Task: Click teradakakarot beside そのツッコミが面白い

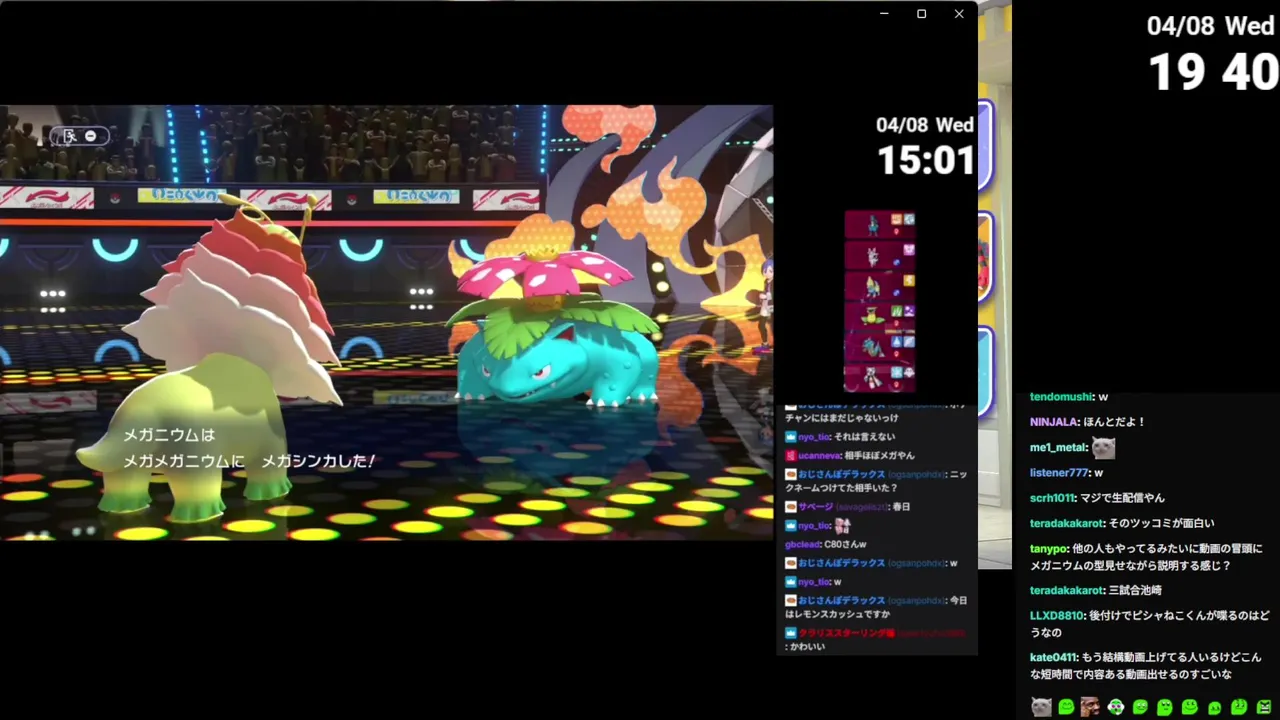Action: [x=1067, y=523]
